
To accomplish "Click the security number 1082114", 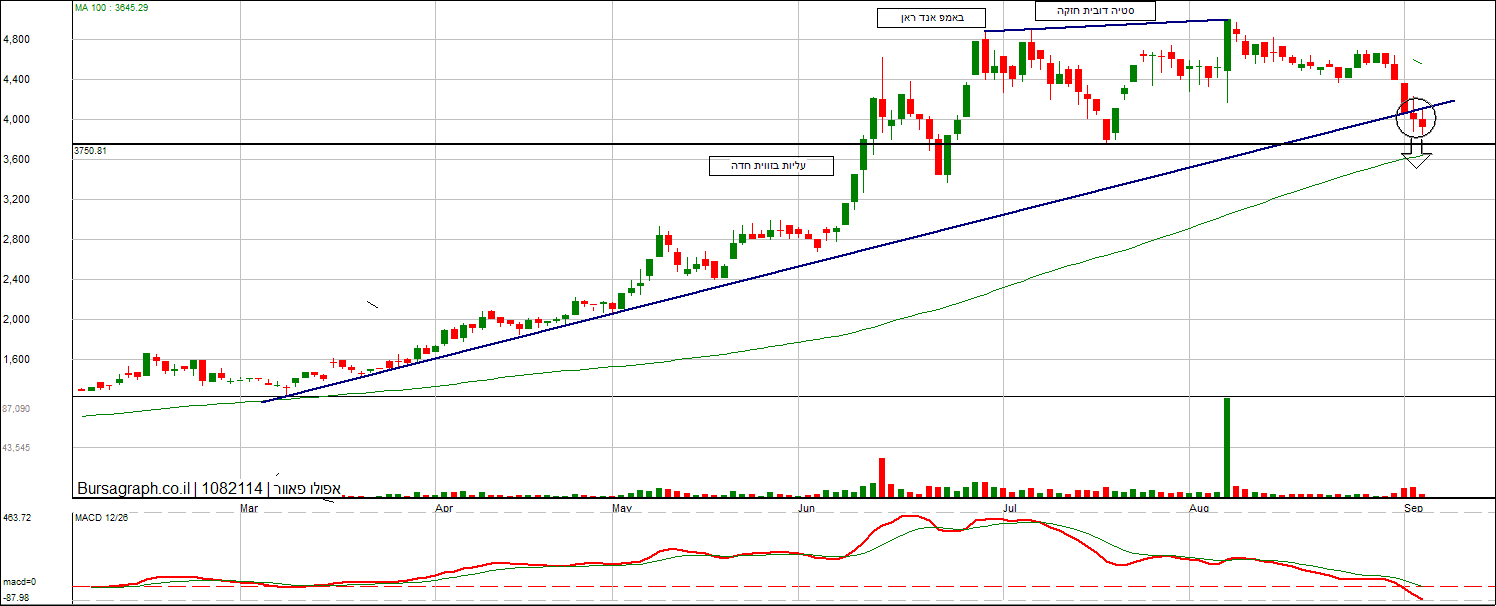I will point(232,489).
